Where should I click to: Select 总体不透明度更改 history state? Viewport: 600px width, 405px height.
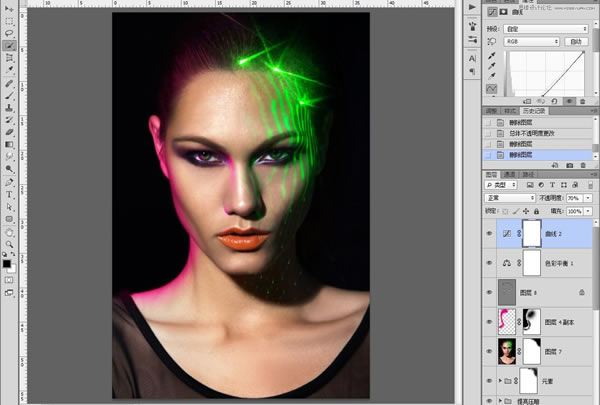point(530,132)
